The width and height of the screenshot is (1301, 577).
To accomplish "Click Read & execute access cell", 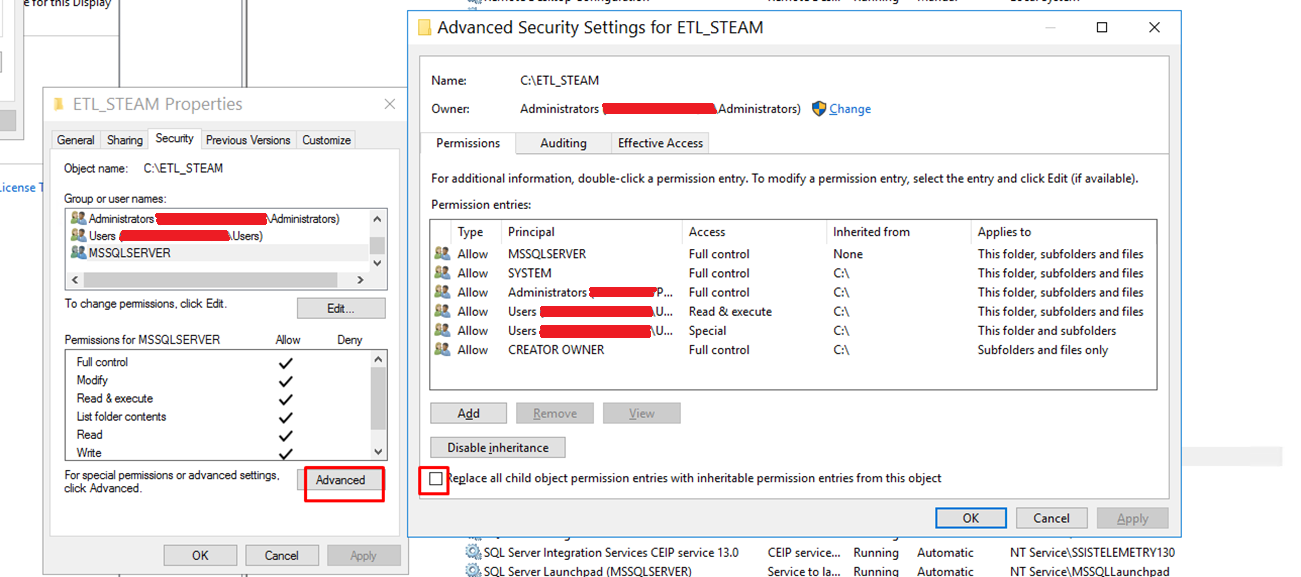I will click(730, 311).
